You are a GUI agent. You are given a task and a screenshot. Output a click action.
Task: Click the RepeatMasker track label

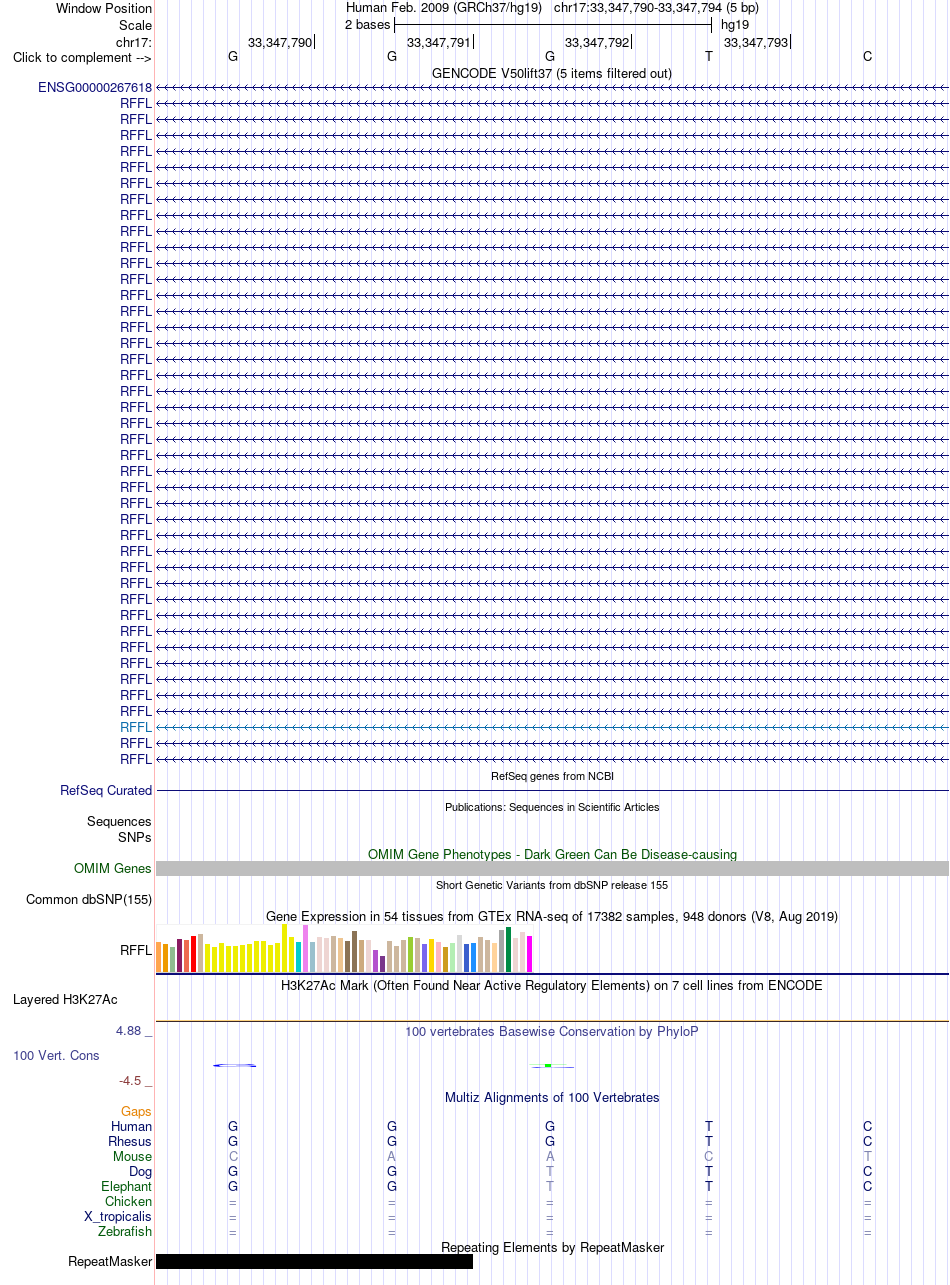[x=110, y=1261]
